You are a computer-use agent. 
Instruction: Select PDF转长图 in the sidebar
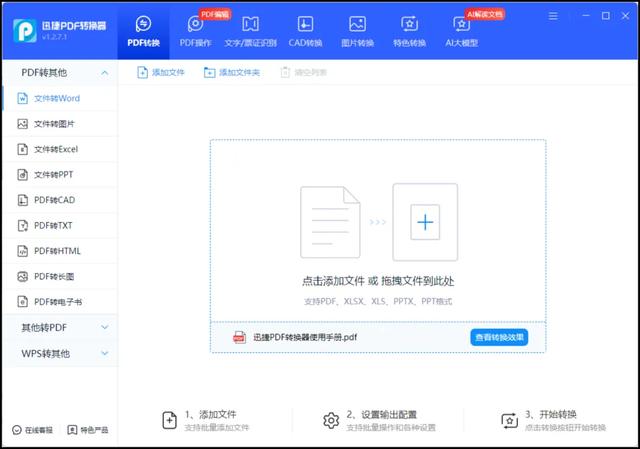point(60,276)
